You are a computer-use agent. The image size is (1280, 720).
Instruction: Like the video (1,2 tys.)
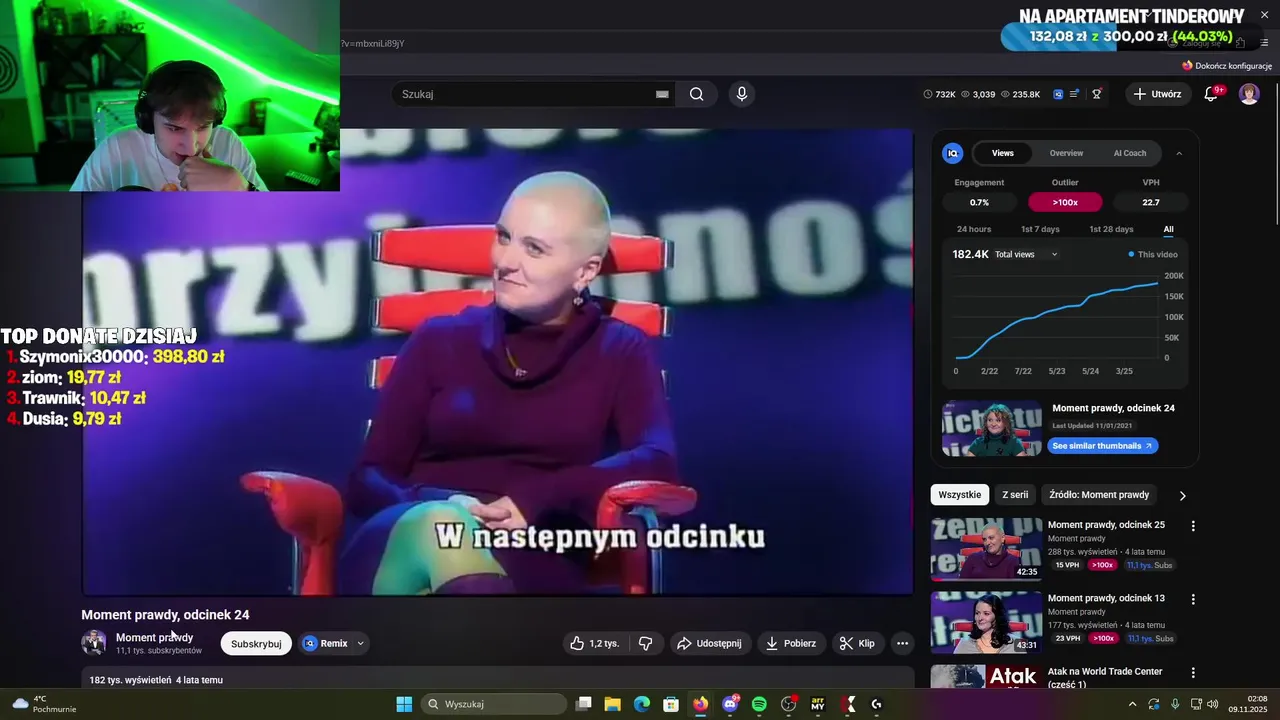click(x=594, y=643)
